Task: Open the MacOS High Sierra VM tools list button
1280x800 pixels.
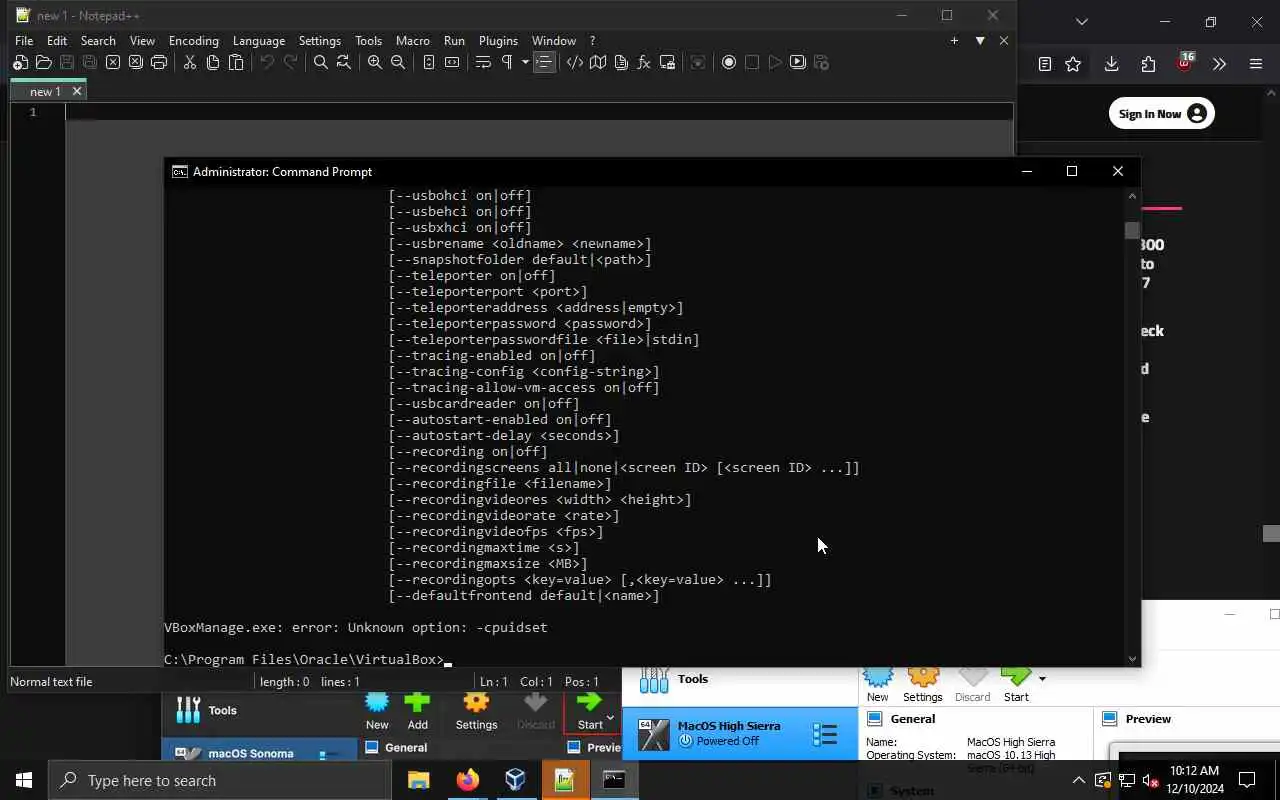Action: [825, 735]
